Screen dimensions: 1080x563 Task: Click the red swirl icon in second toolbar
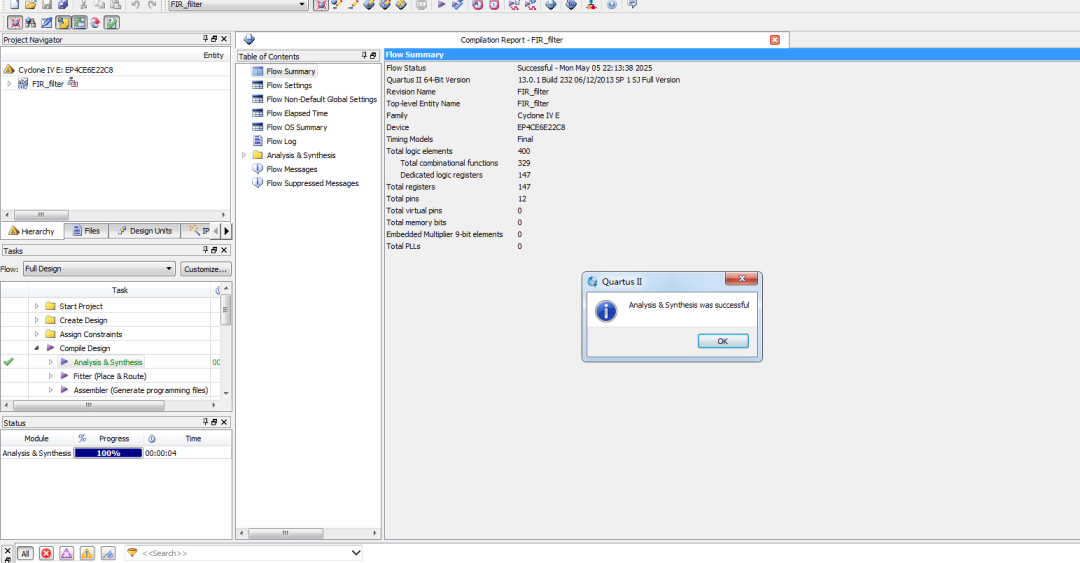[x=95, y=23]
